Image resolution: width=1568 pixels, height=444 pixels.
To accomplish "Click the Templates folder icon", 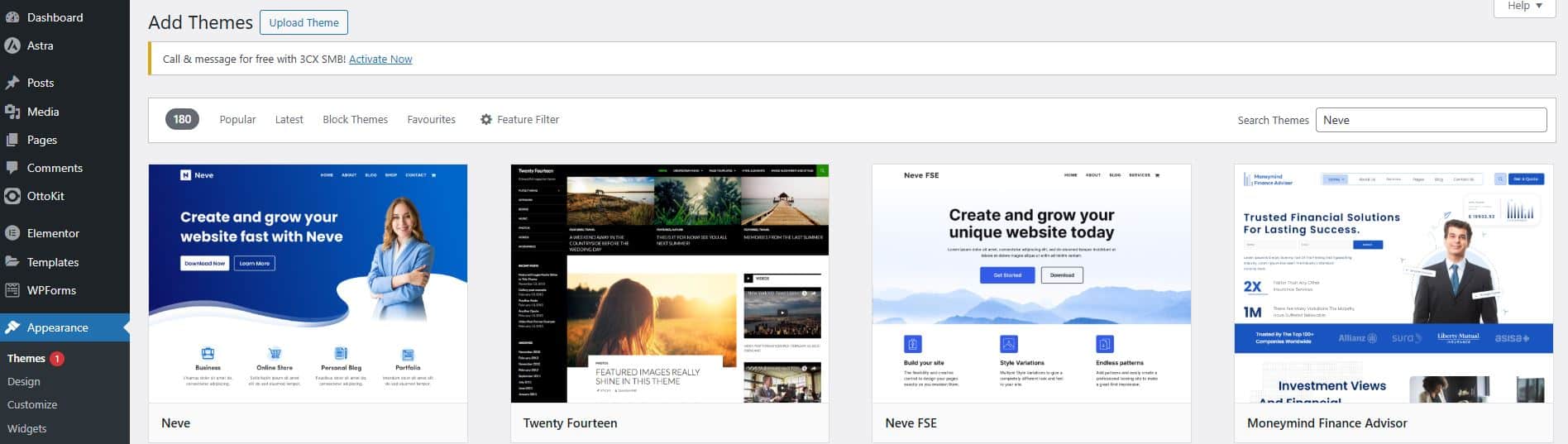I will click(x=12, y=262).
